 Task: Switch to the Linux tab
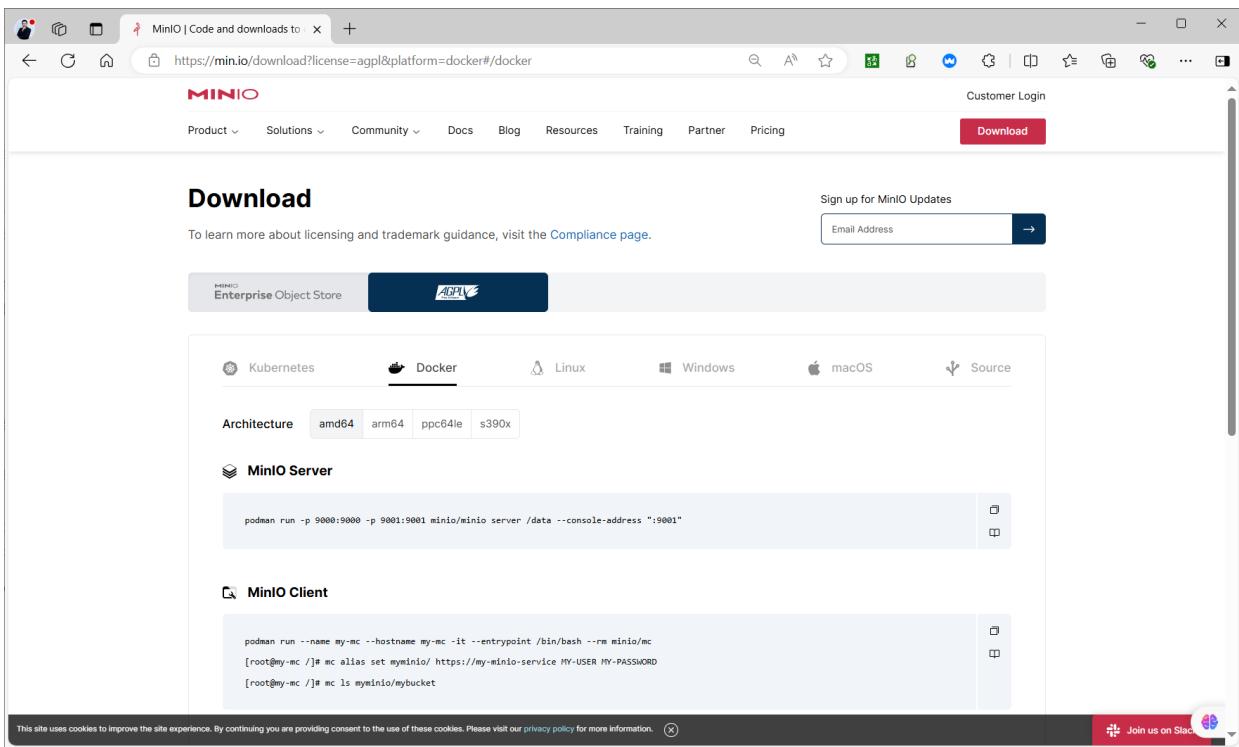558,367
